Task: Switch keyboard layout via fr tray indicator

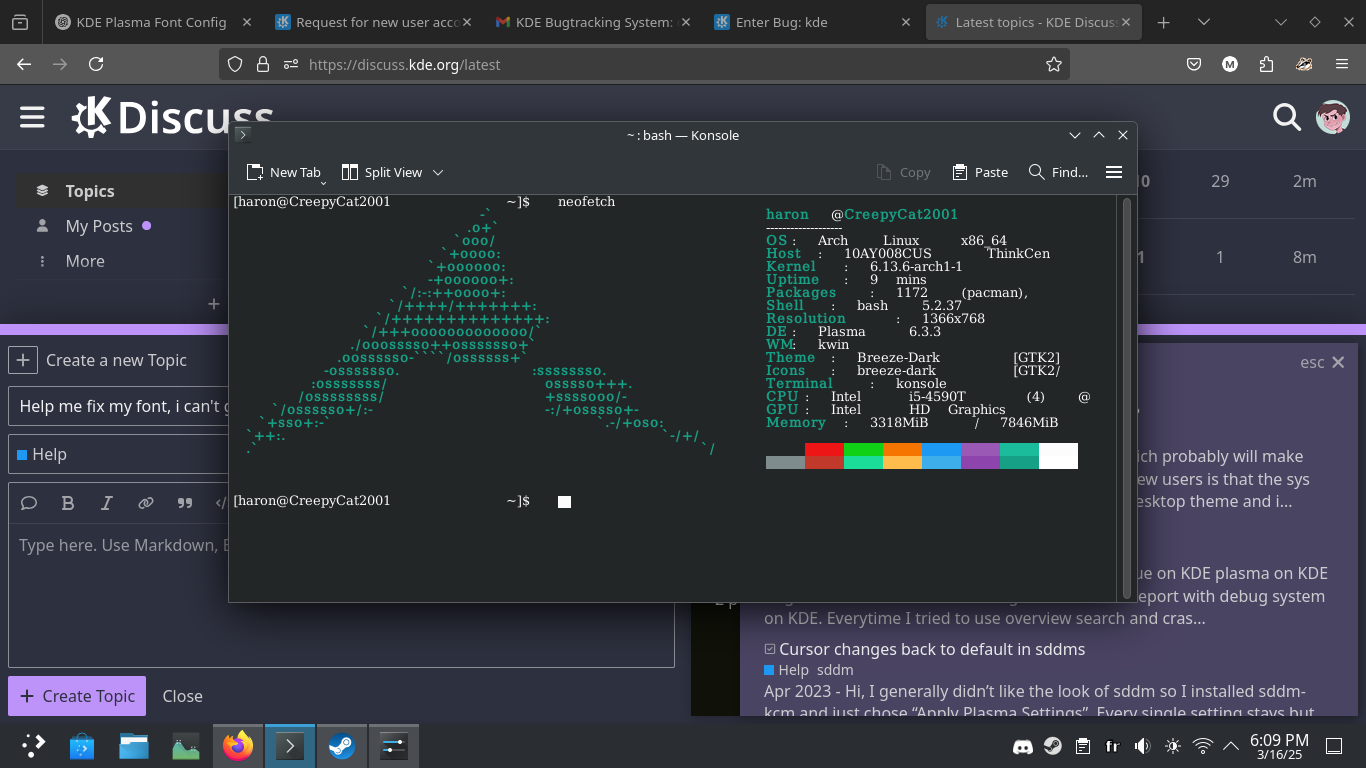Action: [1112, 746]
